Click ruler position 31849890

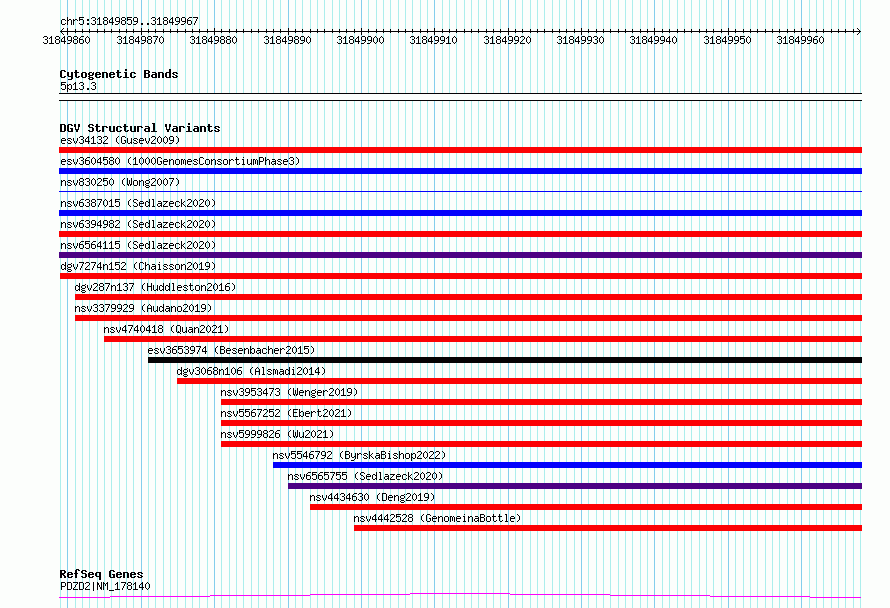(x=287, y=40)
